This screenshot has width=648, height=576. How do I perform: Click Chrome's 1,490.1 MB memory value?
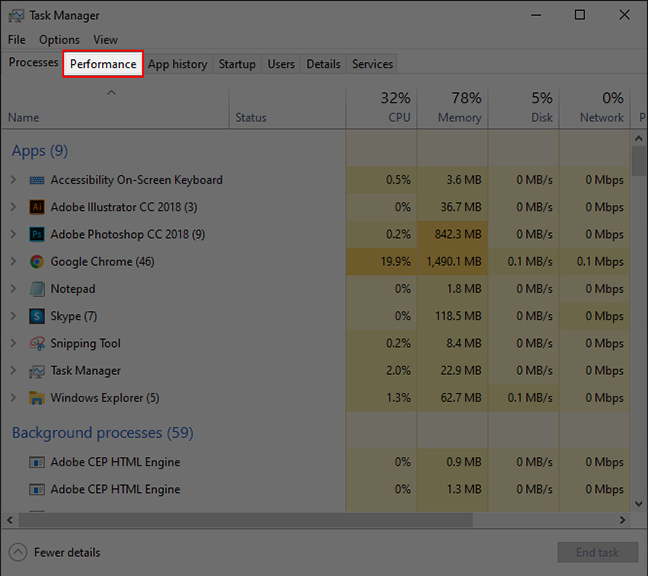[x=454, y=262]
